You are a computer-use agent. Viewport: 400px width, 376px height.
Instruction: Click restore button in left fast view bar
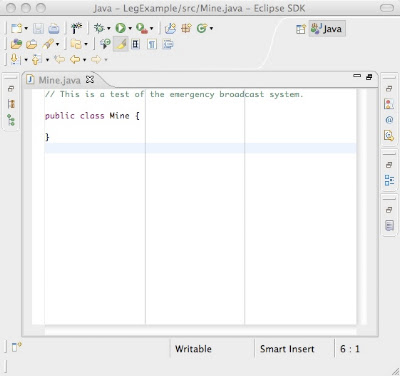click(11, 89)
